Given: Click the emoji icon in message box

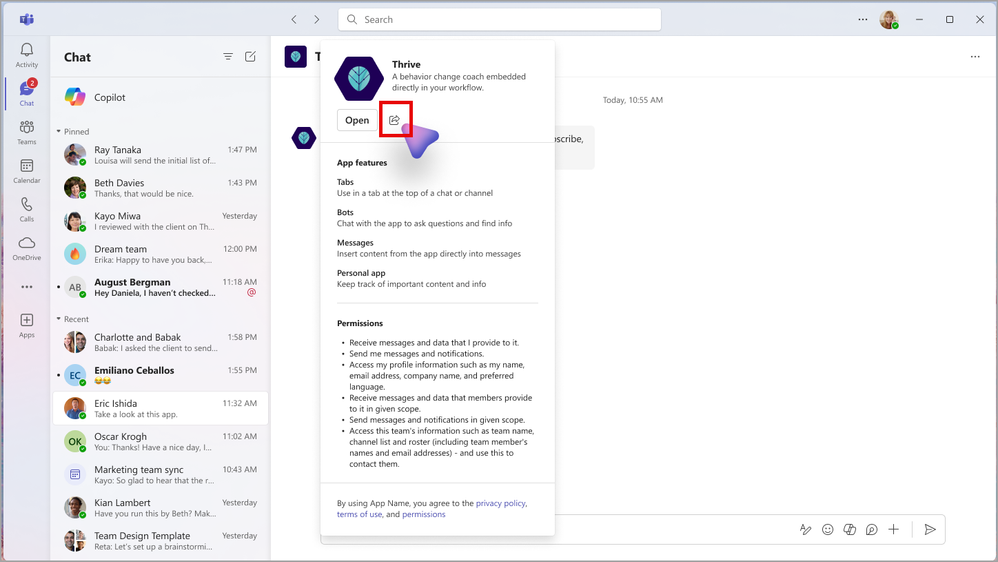Looking at the screenshot, I should click(827, 530).
